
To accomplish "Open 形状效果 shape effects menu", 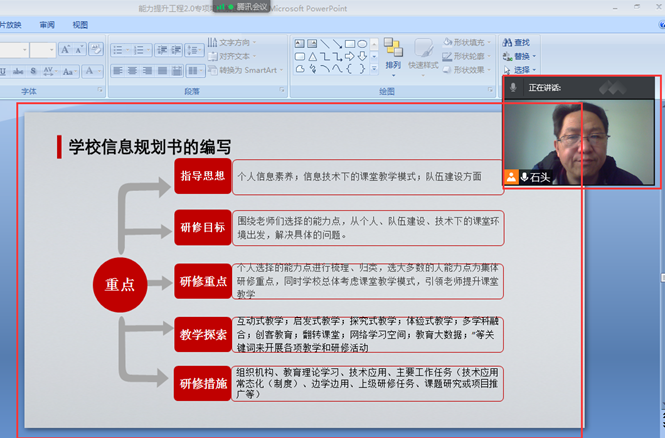I will (x=467, y=70).
